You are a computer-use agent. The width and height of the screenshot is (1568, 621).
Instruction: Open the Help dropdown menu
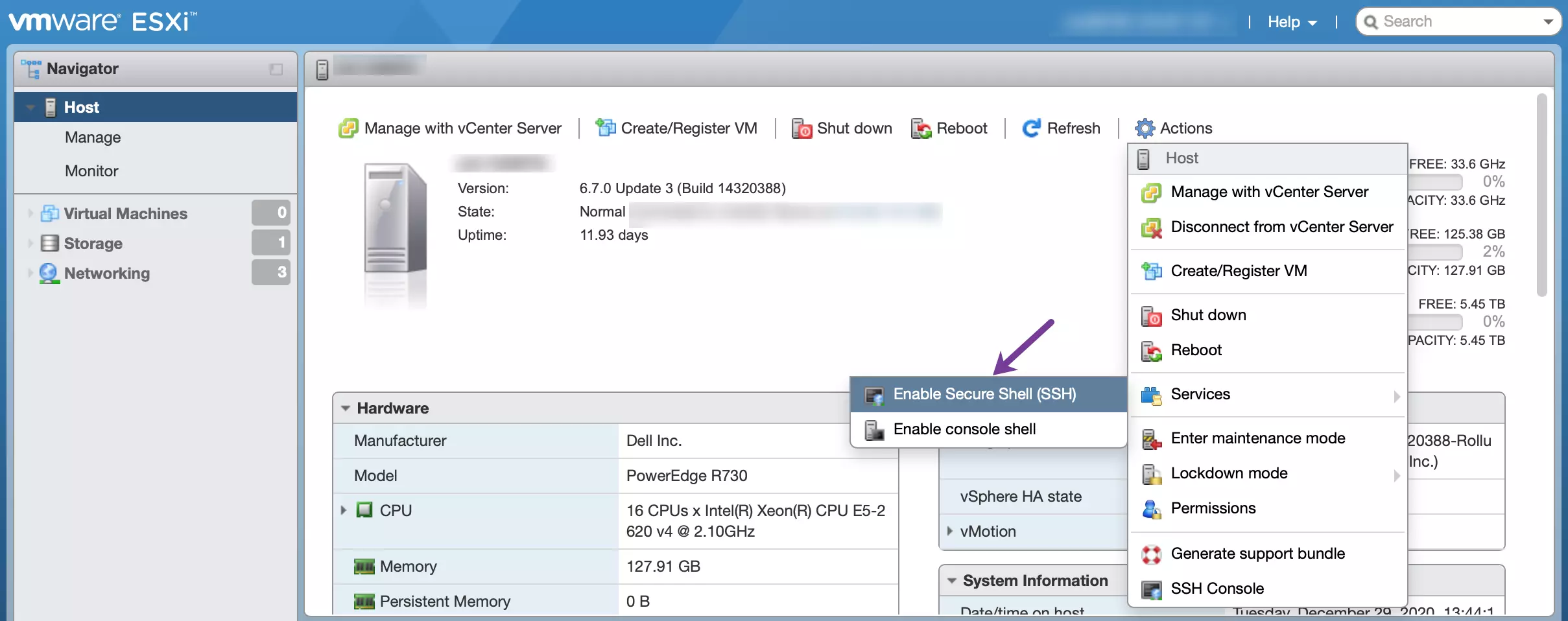click(1292, 22)
